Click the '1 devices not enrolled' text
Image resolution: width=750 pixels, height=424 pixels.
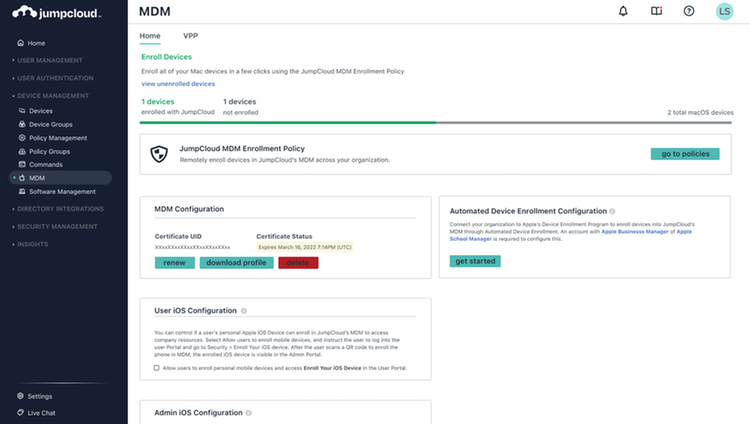point(241,107)
